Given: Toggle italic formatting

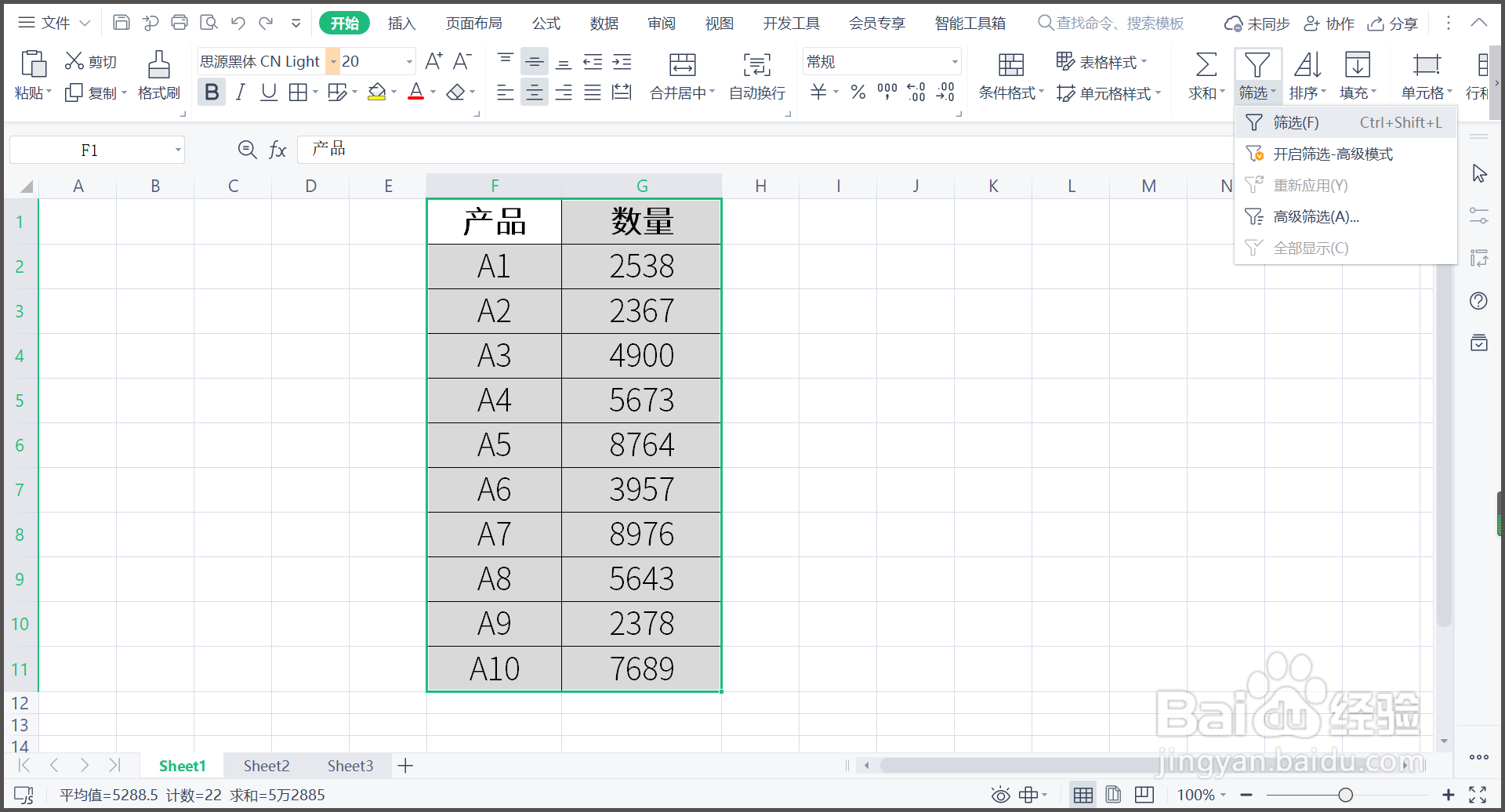Looking at the screenshot, I should click(x=240, y=92).
